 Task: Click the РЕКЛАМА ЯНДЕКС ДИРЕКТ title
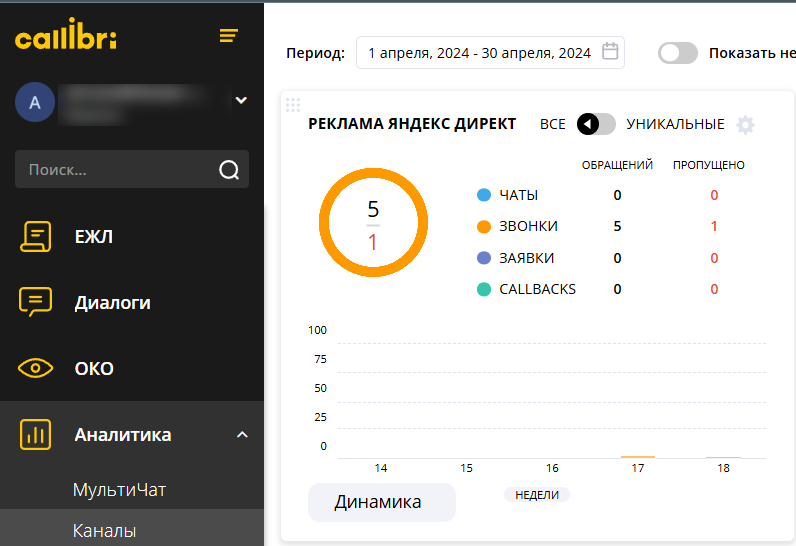click(x=412, y=124)
